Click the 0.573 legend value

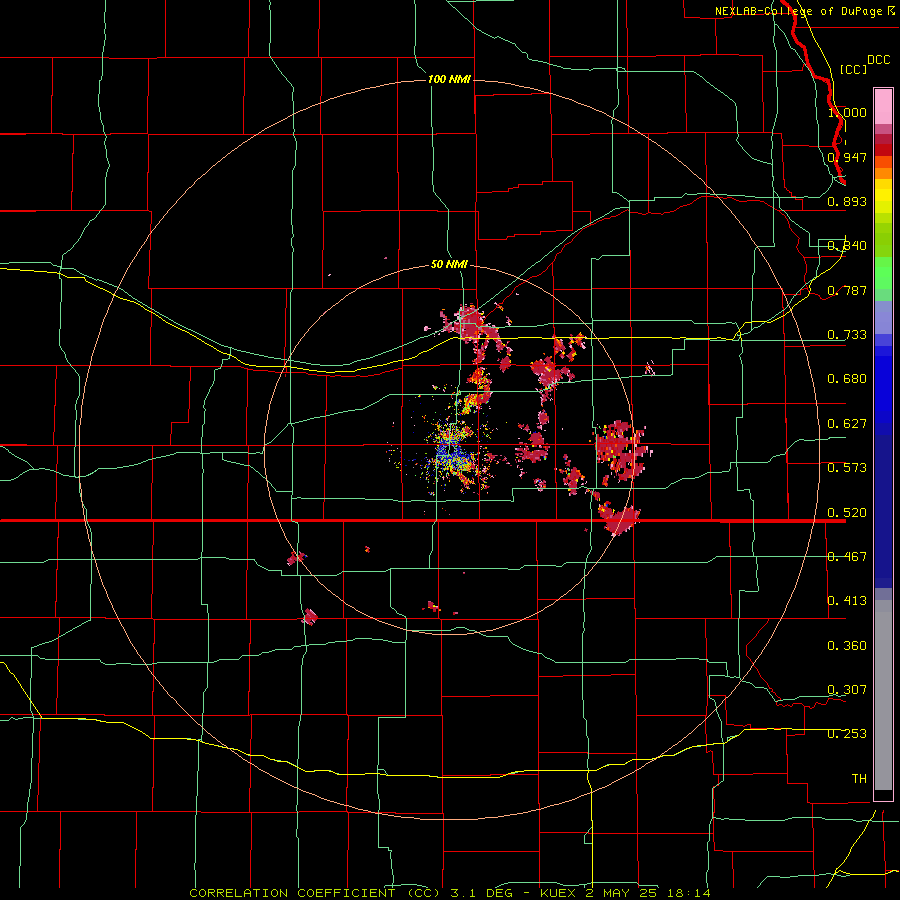[x=847, y=468]
